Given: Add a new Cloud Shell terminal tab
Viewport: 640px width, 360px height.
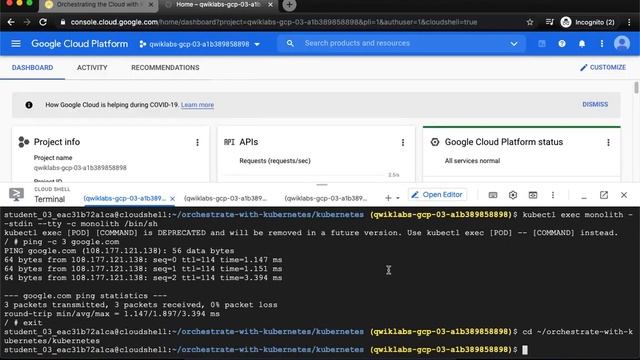Looking at the screenshot, I should 388,198.
